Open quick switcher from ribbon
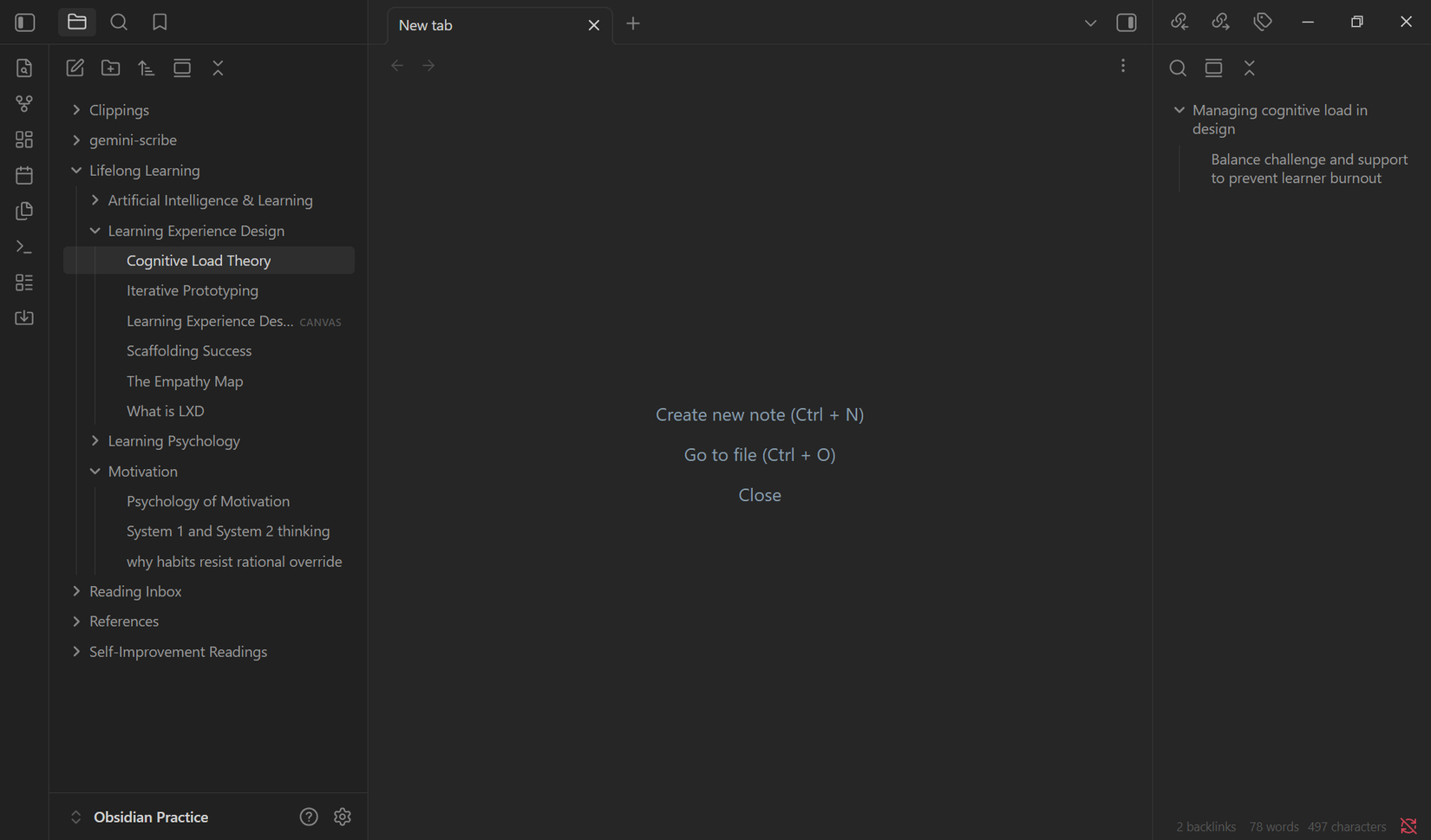This screenshot has width=1431, height=840. click(x=24, y=68)
